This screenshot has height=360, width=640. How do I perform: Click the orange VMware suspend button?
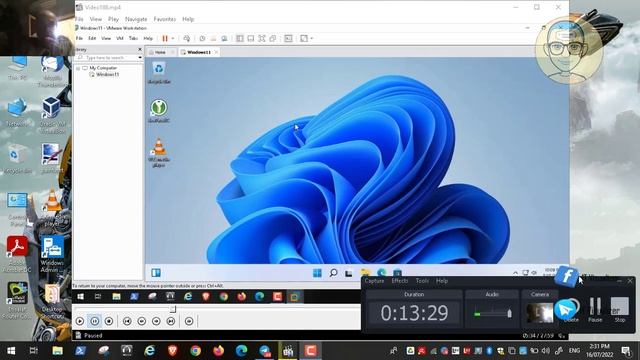pyautogui.click(x=165, y=38)
